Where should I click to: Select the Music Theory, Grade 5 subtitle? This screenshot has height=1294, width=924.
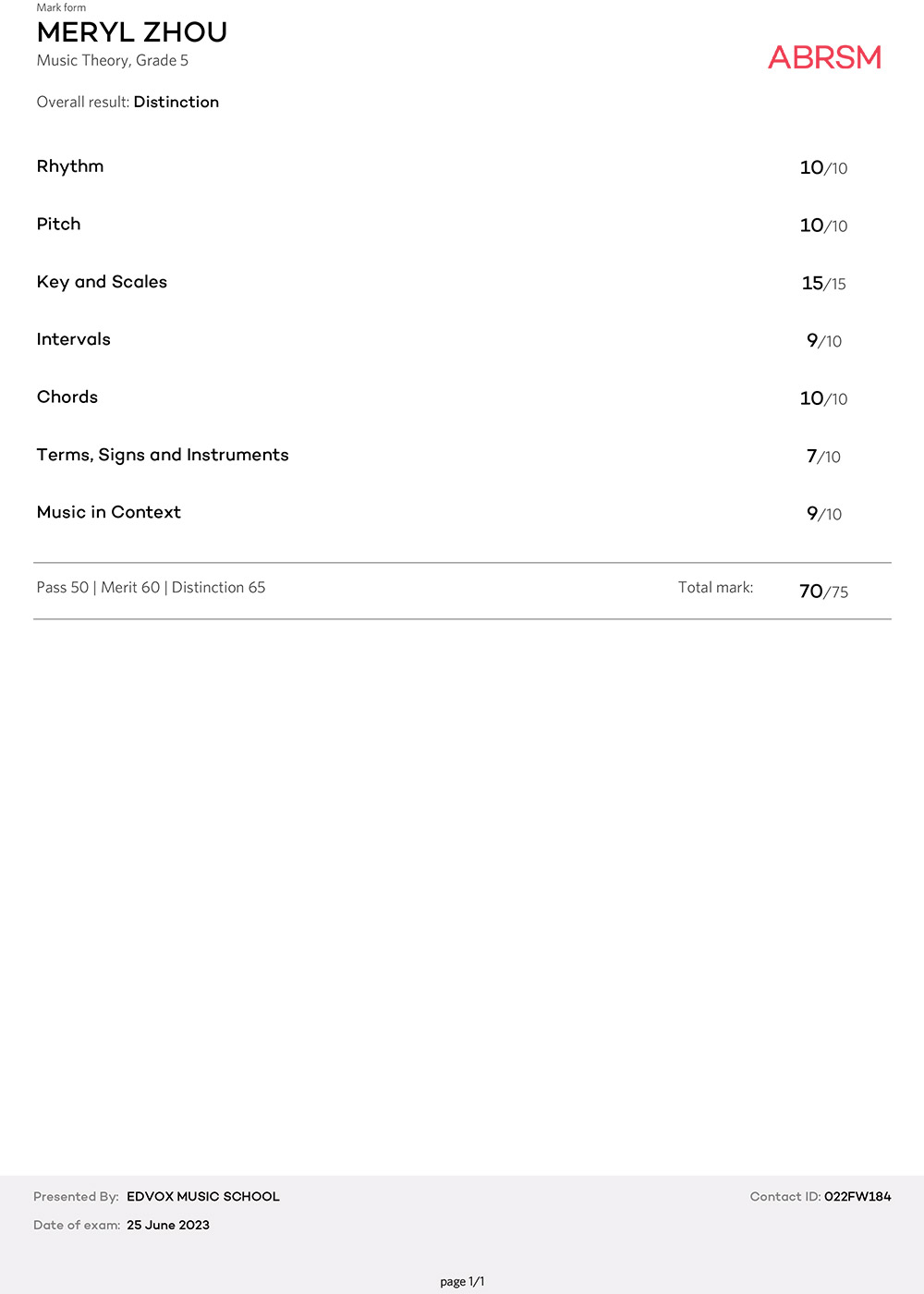pyautogui.click(x=113, y=61)
